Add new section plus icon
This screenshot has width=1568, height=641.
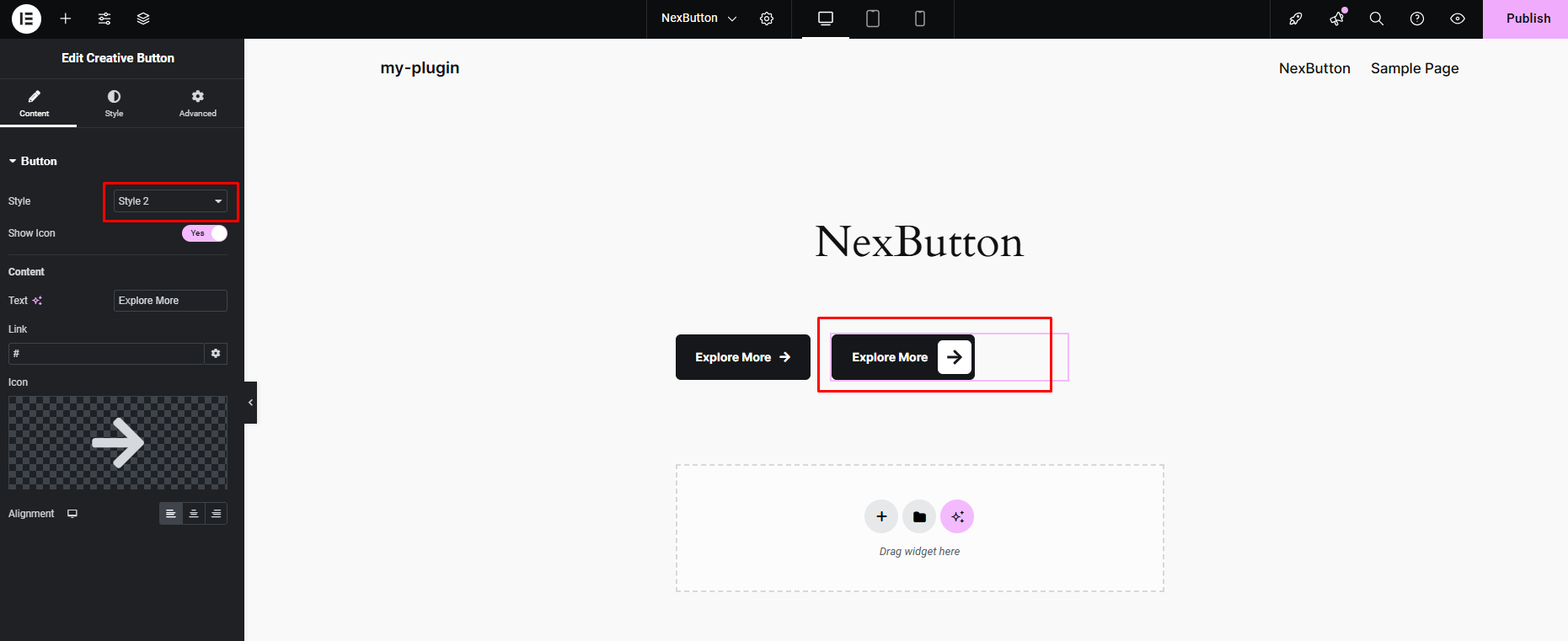tap(881, 516)
